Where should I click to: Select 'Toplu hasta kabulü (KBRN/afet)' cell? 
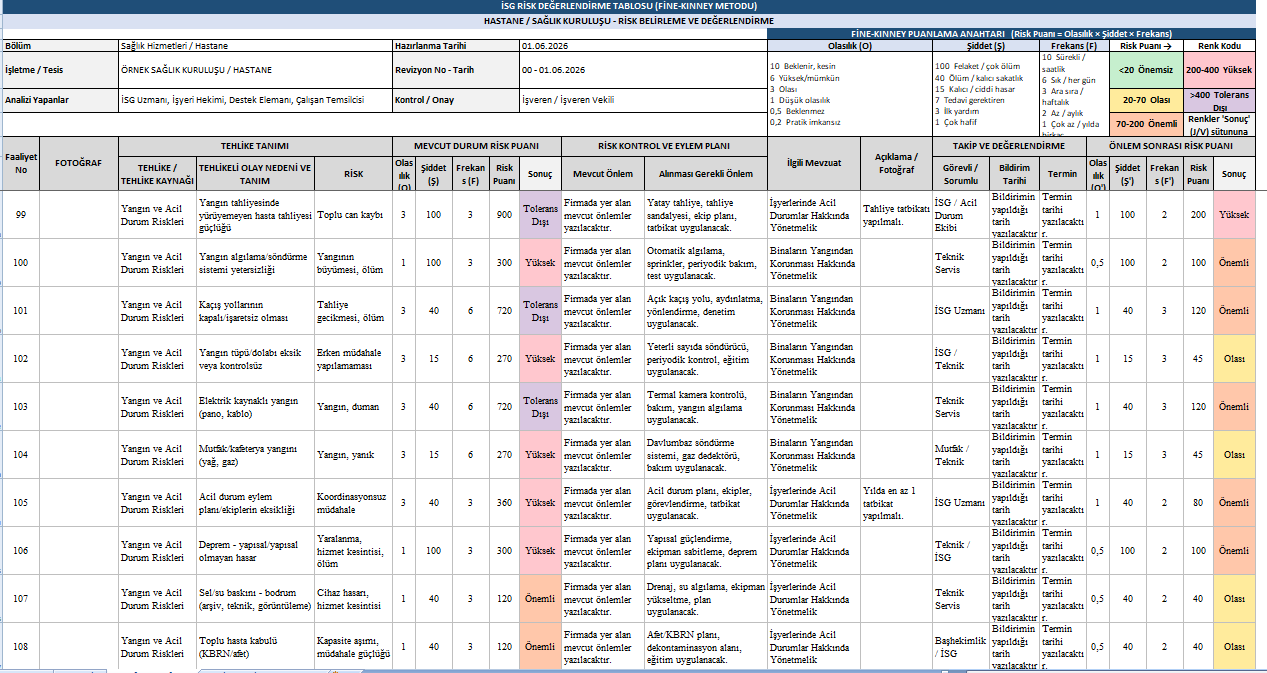255,646
